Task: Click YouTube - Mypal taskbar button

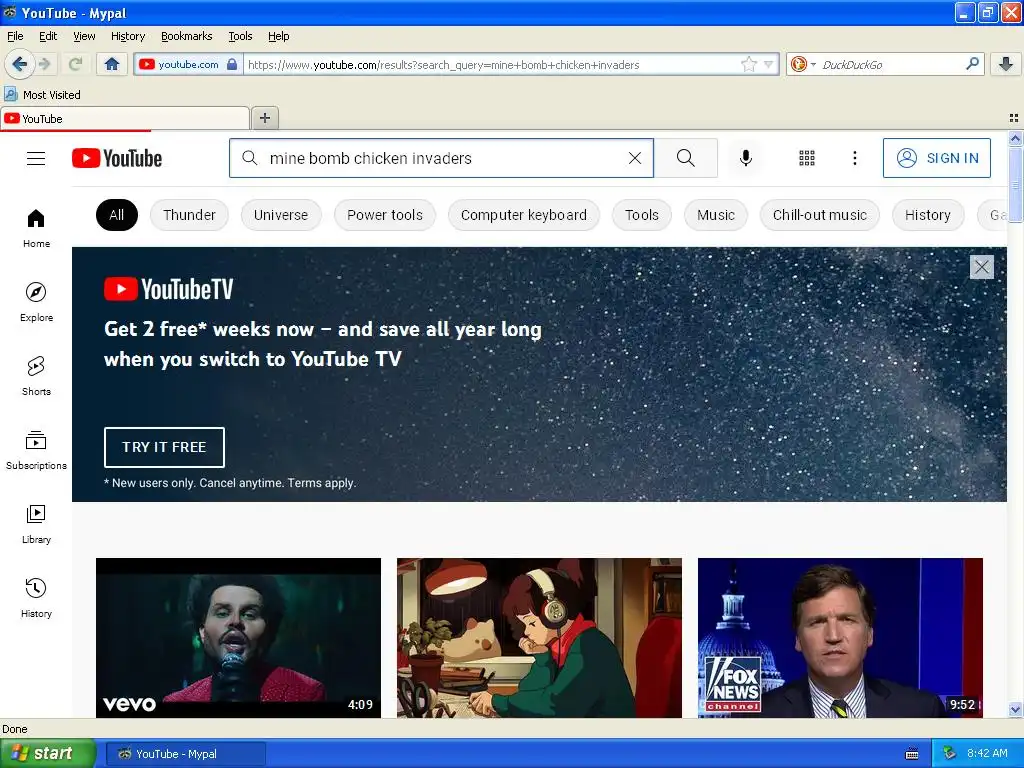Action: point(185,754)
